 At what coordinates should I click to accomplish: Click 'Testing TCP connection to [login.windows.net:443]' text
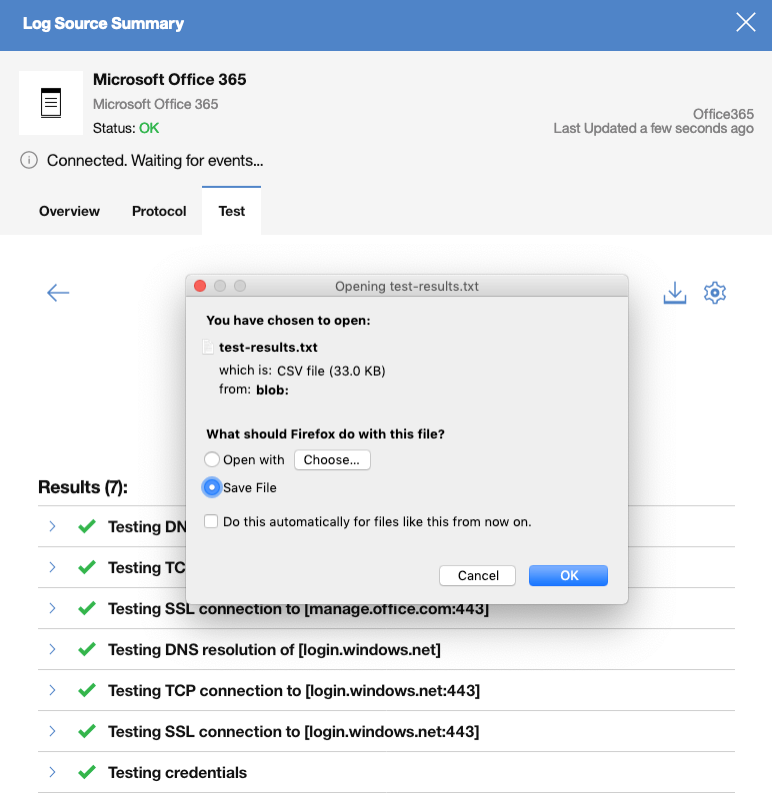point(294,690)
